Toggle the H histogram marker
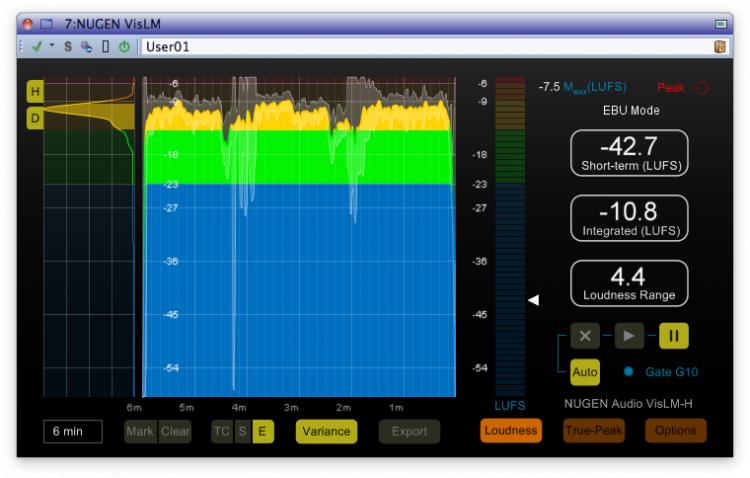The height and width of the screenshot is (478, 750). point(35,93)
